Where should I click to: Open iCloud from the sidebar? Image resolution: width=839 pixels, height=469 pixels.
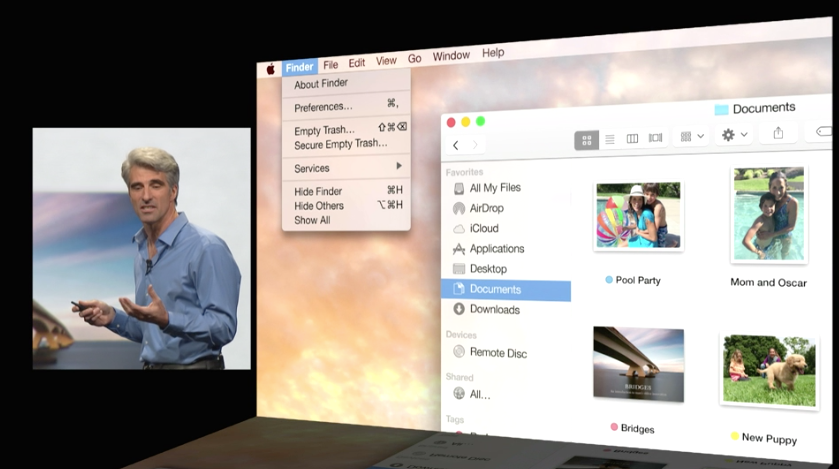pos(483,228)
